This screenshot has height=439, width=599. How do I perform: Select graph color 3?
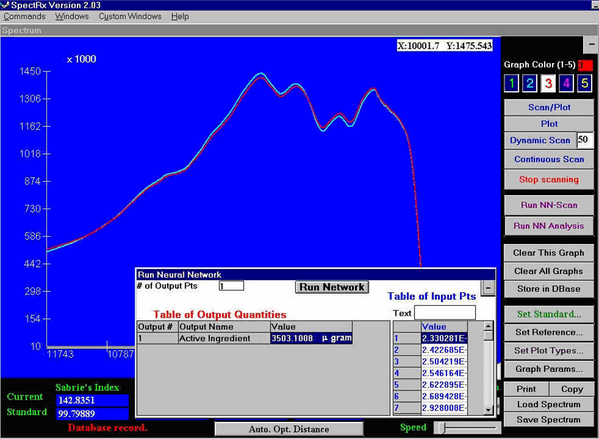[548, 83]
